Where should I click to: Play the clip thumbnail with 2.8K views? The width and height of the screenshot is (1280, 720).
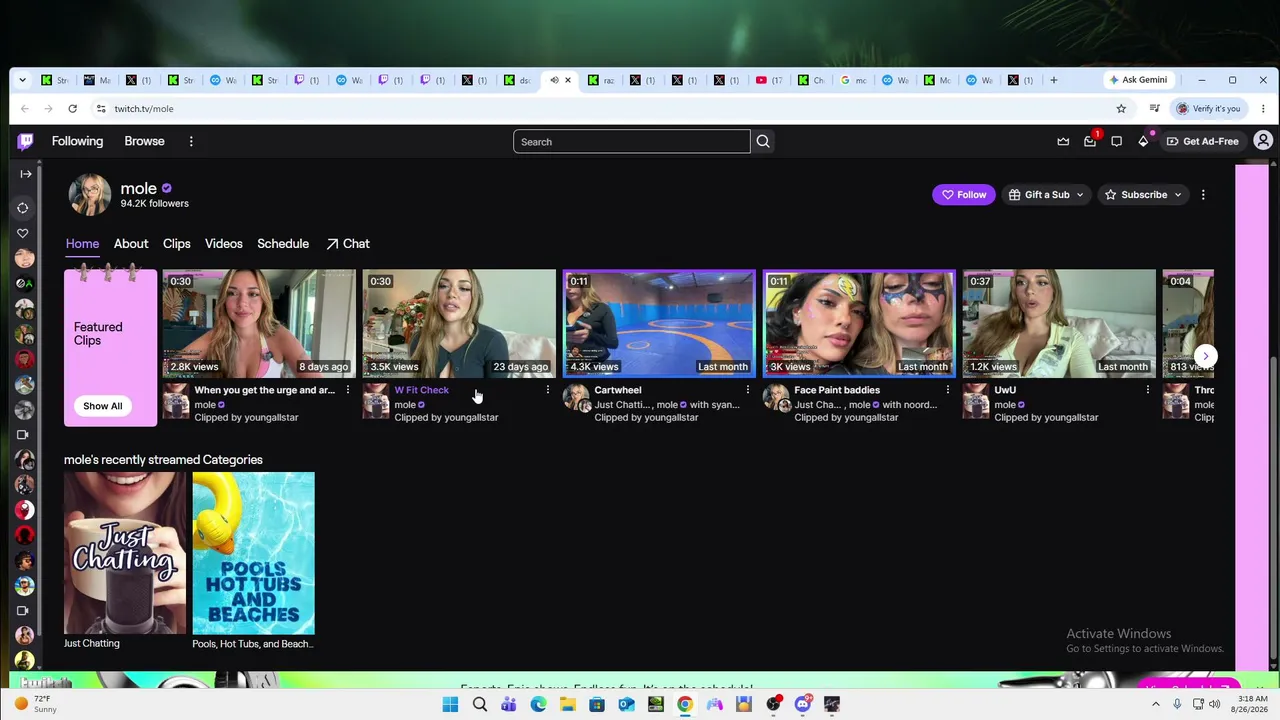[259, 323]
